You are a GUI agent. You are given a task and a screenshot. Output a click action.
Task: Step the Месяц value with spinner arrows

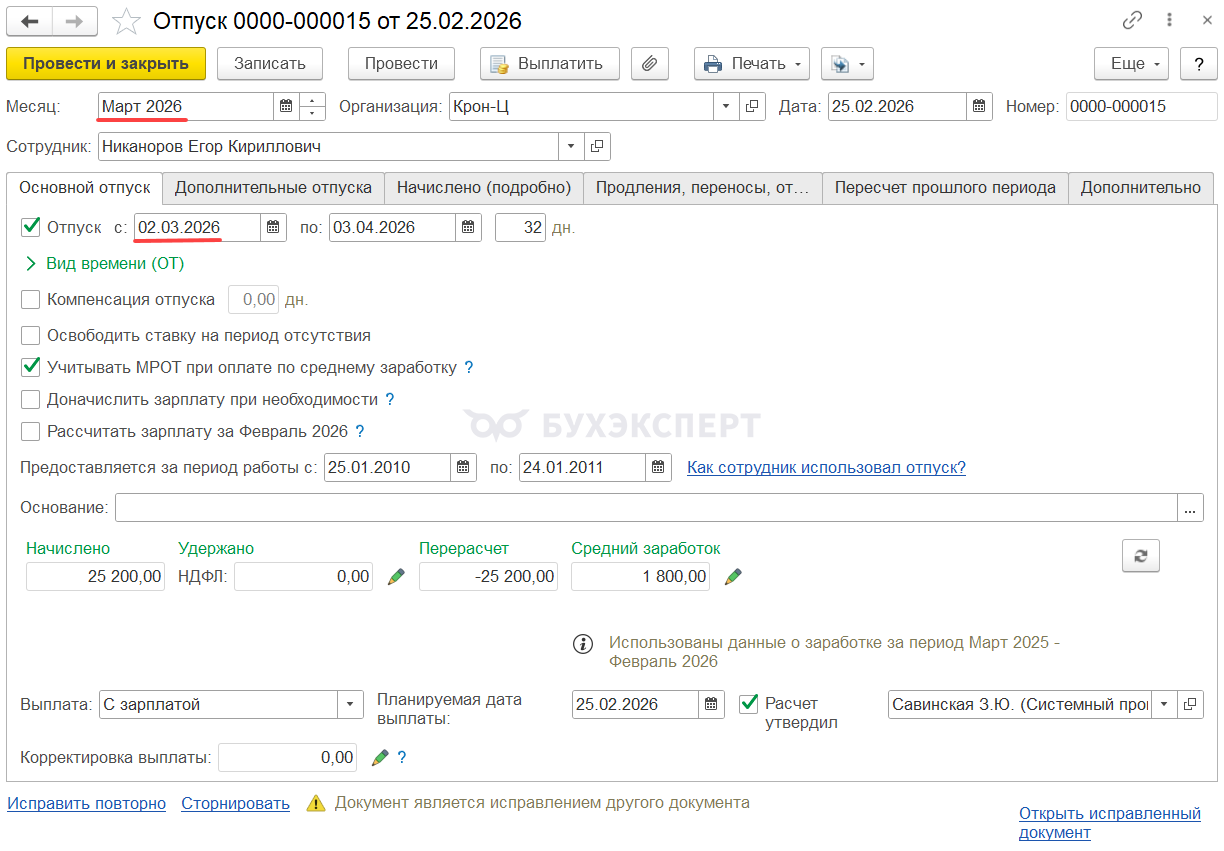pos(313,106)
